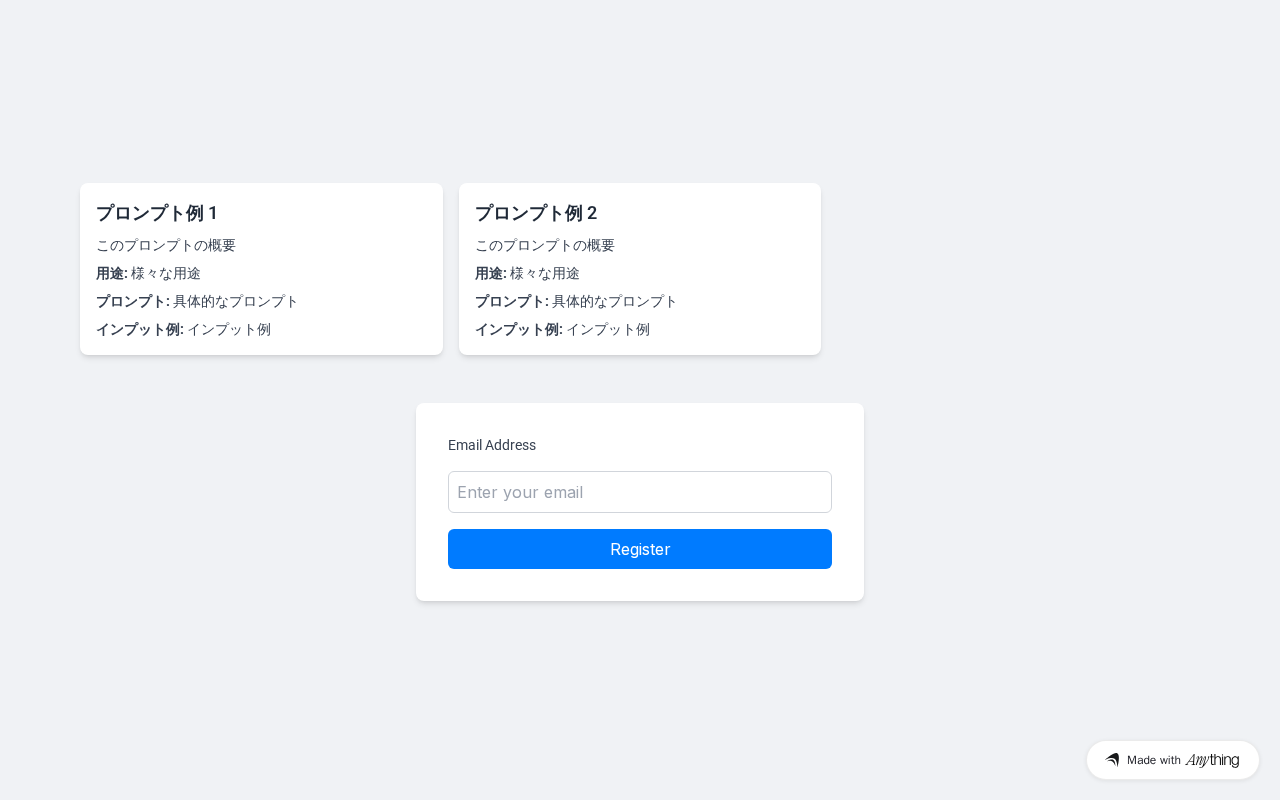
Task: Focus the Enter your email field
Action: coord(640,492)
